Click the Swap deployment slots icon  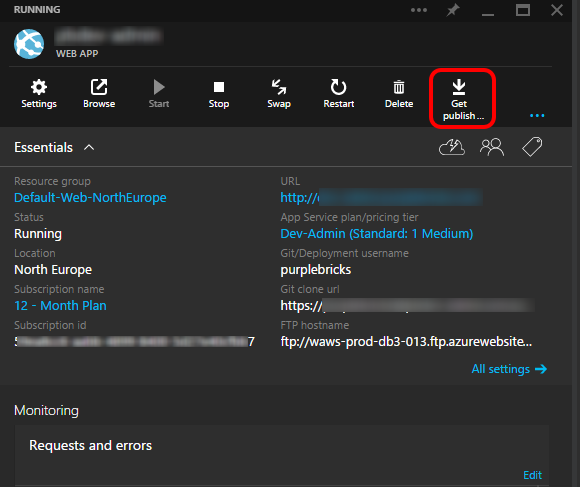pyautogui.click(x=279, y=94)
